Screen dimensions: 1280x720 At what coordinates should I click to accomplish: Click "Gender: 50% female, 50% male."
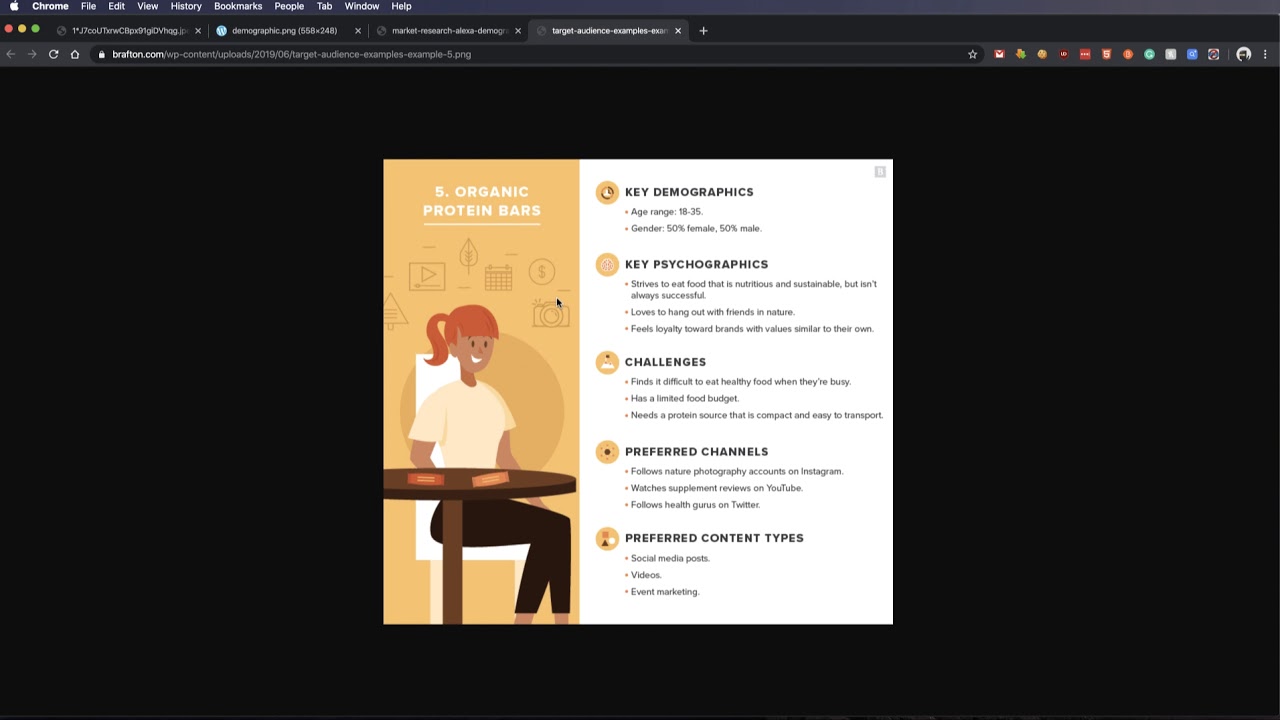(696, 228)
